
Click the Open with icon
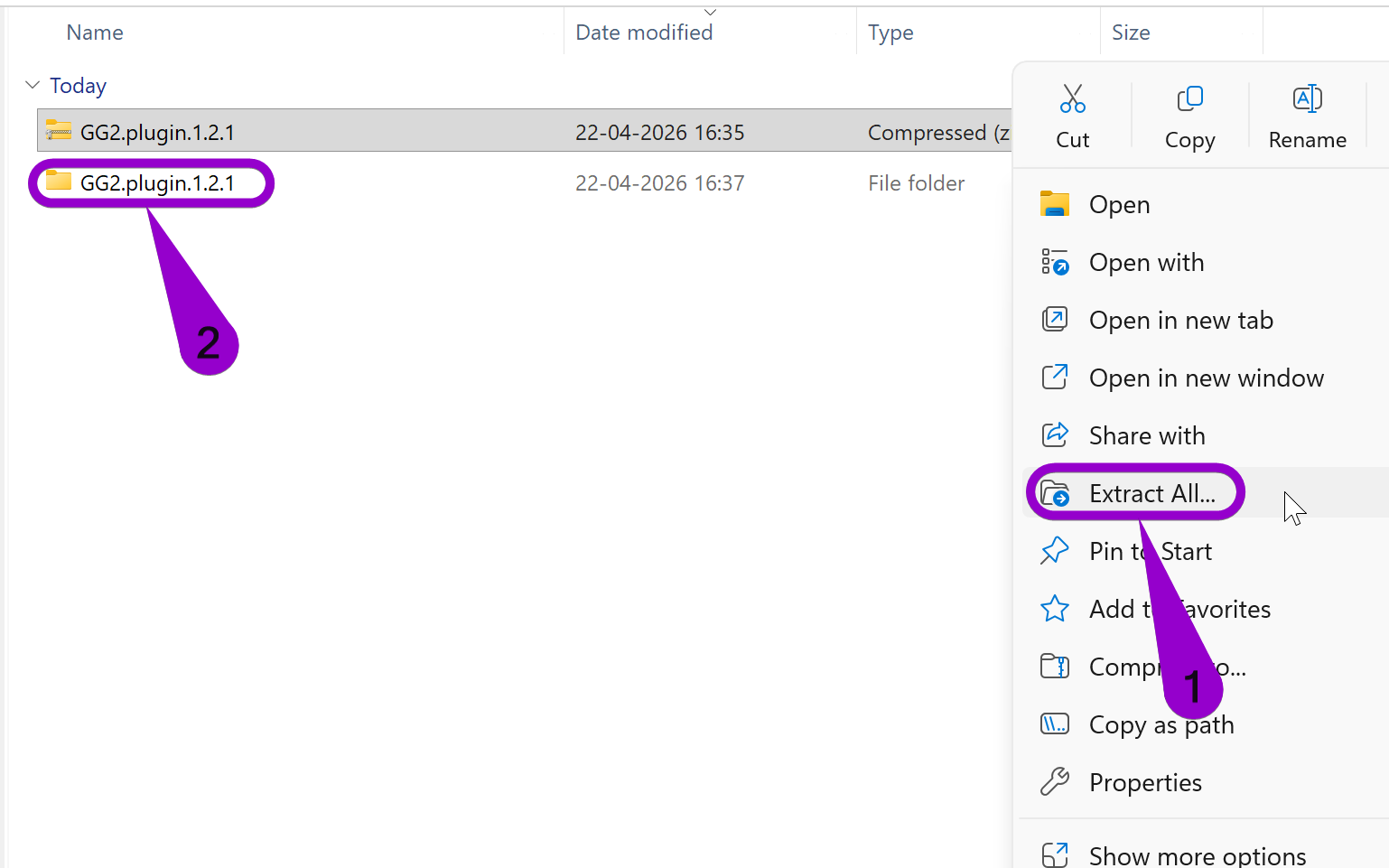tap(1055, 262)
